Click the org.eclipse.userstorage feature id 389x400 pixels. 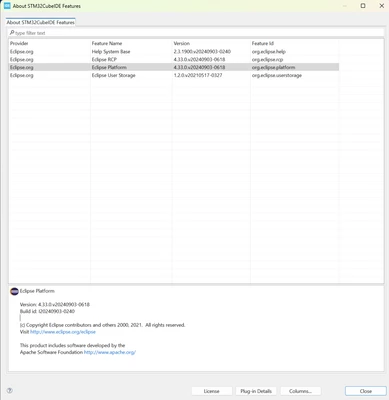277,75
